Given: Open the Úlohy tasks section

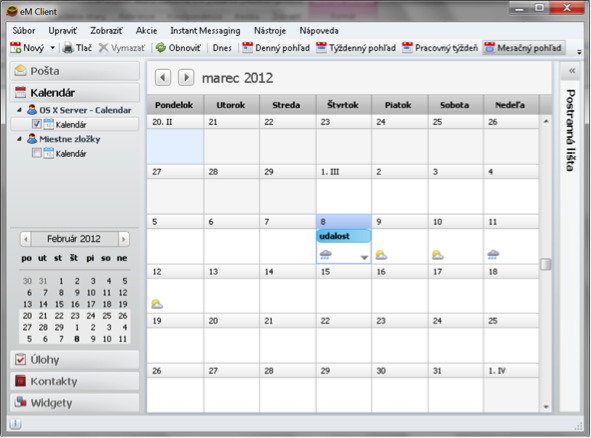Looking at the screenshot, I should (x=75, y=360).
